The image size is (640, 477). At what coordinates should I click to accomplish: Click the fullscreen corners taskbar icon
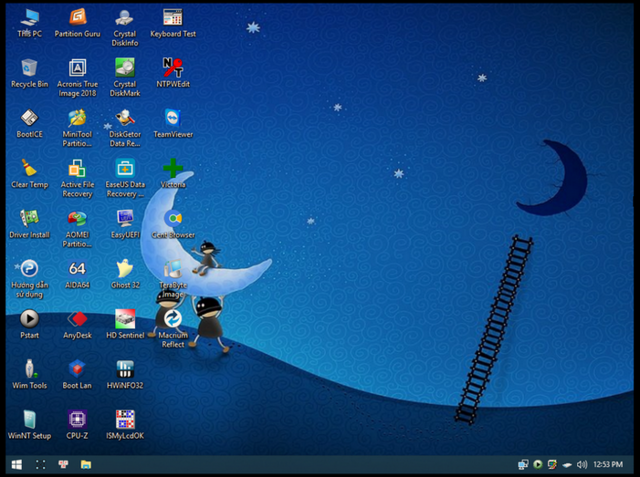(x=40, y=464)
